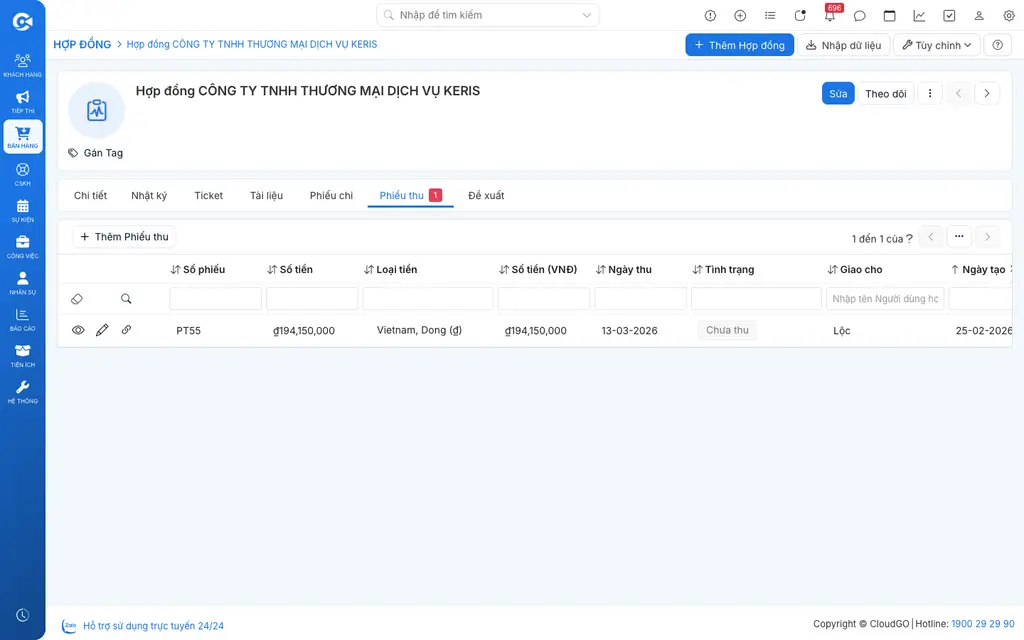This screenshot has width=1024, height=640.
Task: Click the Thêm Phiếu thu button
Action: tap(124, 236)
